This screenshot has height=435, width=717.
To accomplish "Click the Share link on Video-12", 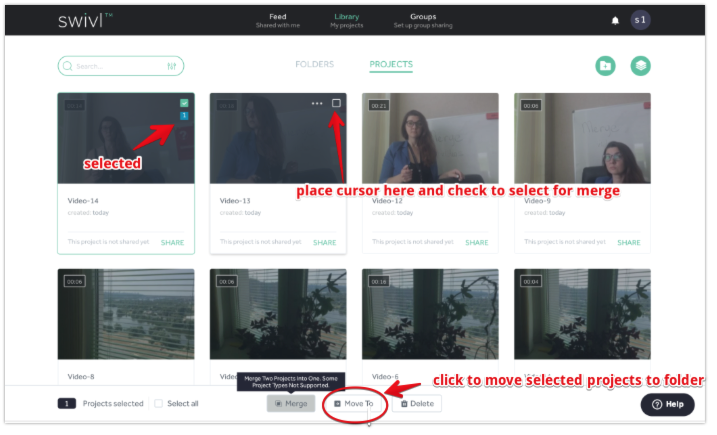I will click(476, 242).
